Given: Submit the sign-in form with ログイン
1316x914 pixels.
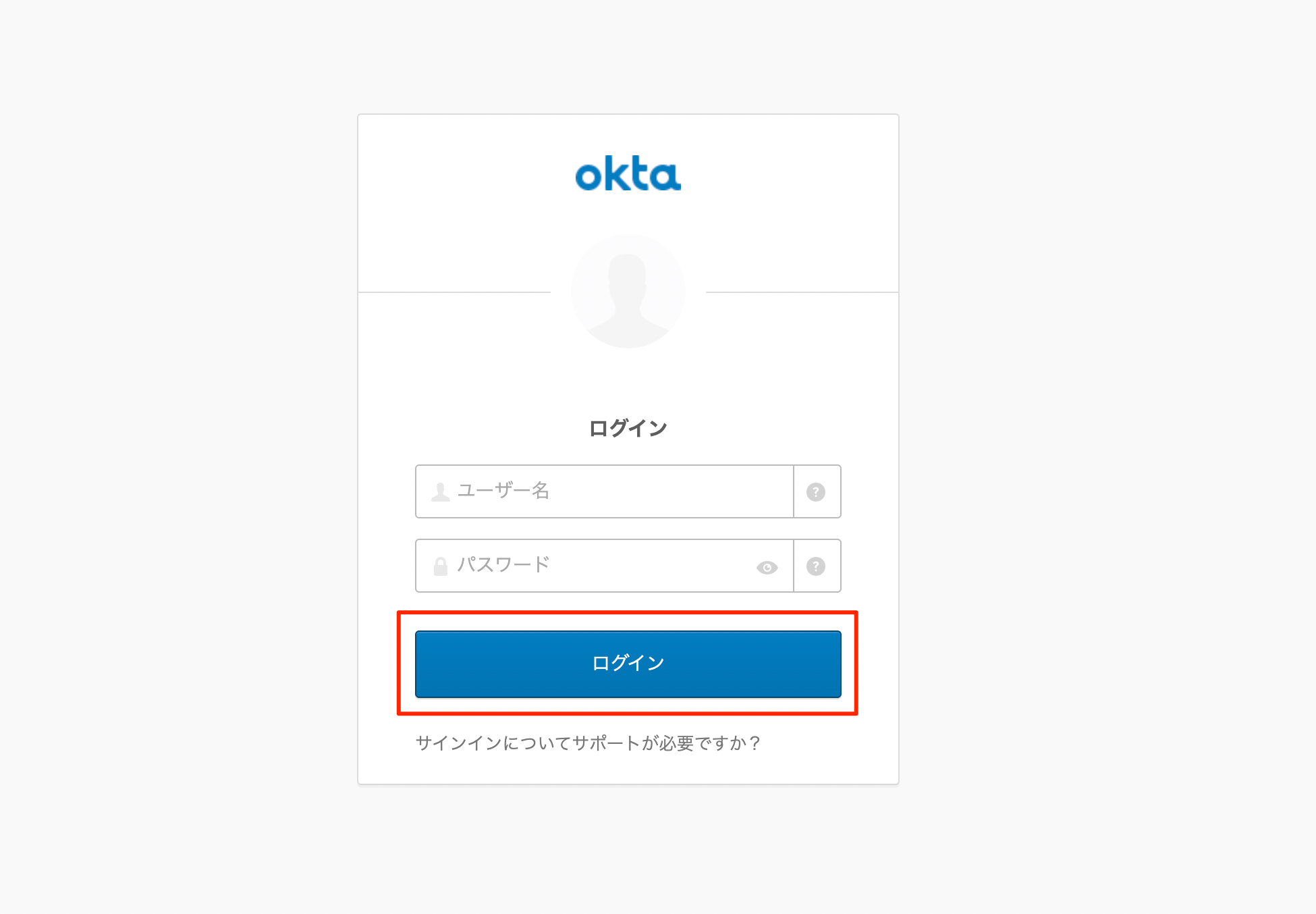Looking at the screenshot, I should pyautogui.click(x=628, y=664).
